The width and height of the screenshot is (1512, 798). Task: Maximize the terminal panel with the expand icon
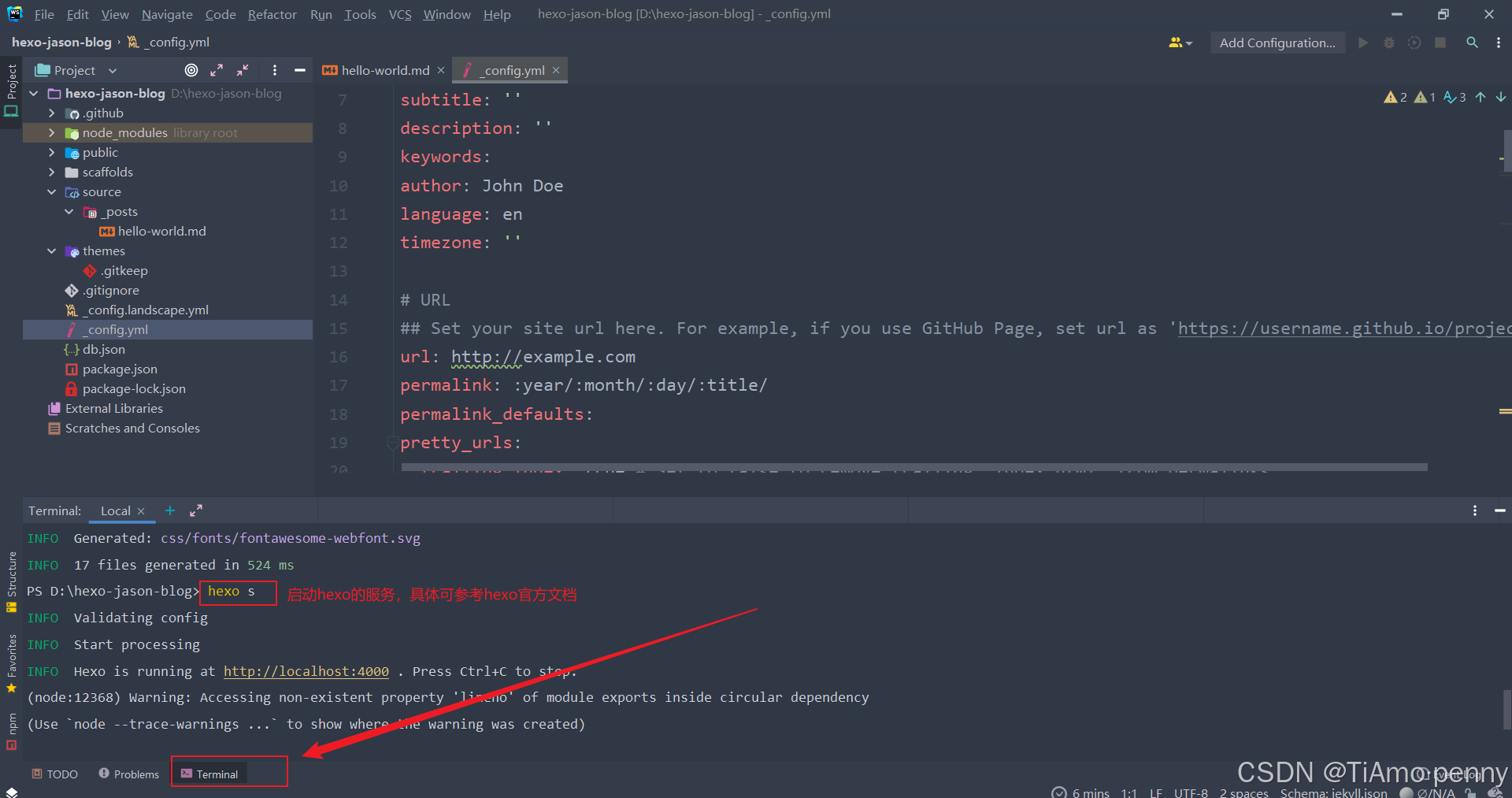pos(196,510)
